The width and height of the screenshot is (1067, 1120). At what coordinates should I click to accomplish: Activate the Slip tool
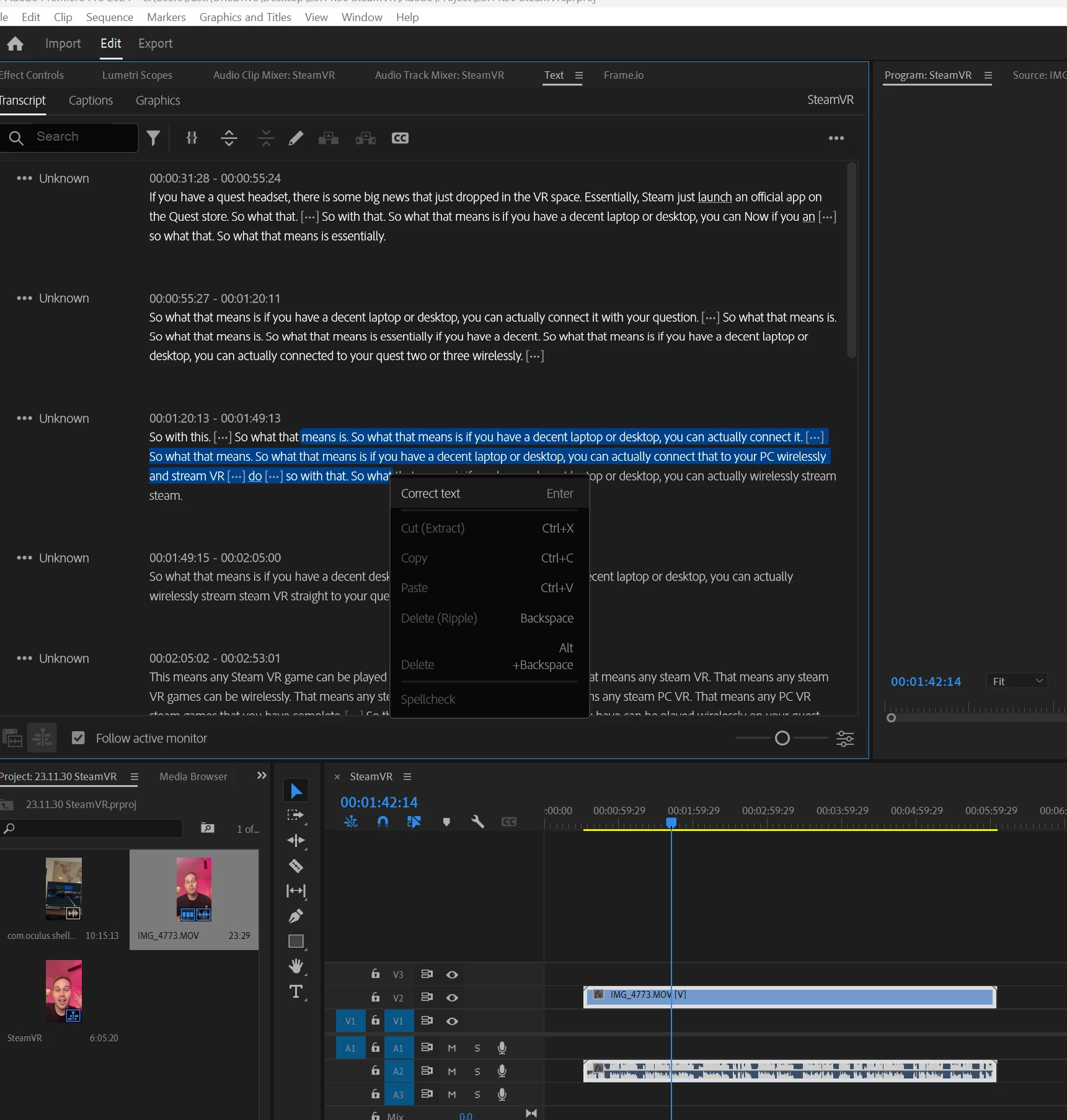[x=296, y=891]
